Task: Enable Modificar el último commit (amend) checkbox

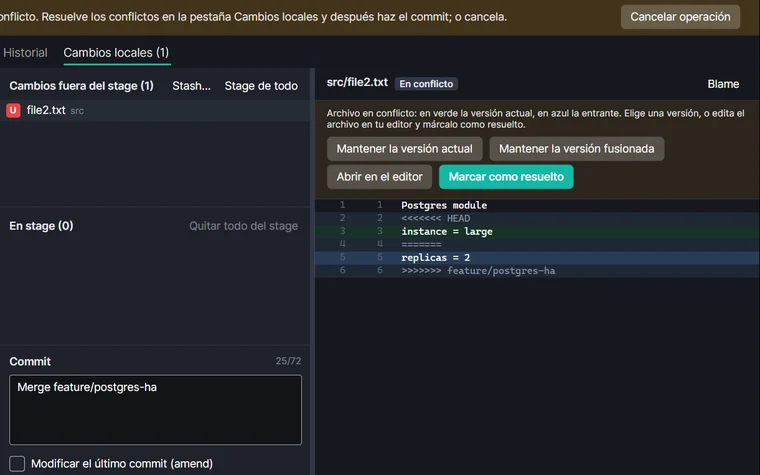Action: [17, 463]
